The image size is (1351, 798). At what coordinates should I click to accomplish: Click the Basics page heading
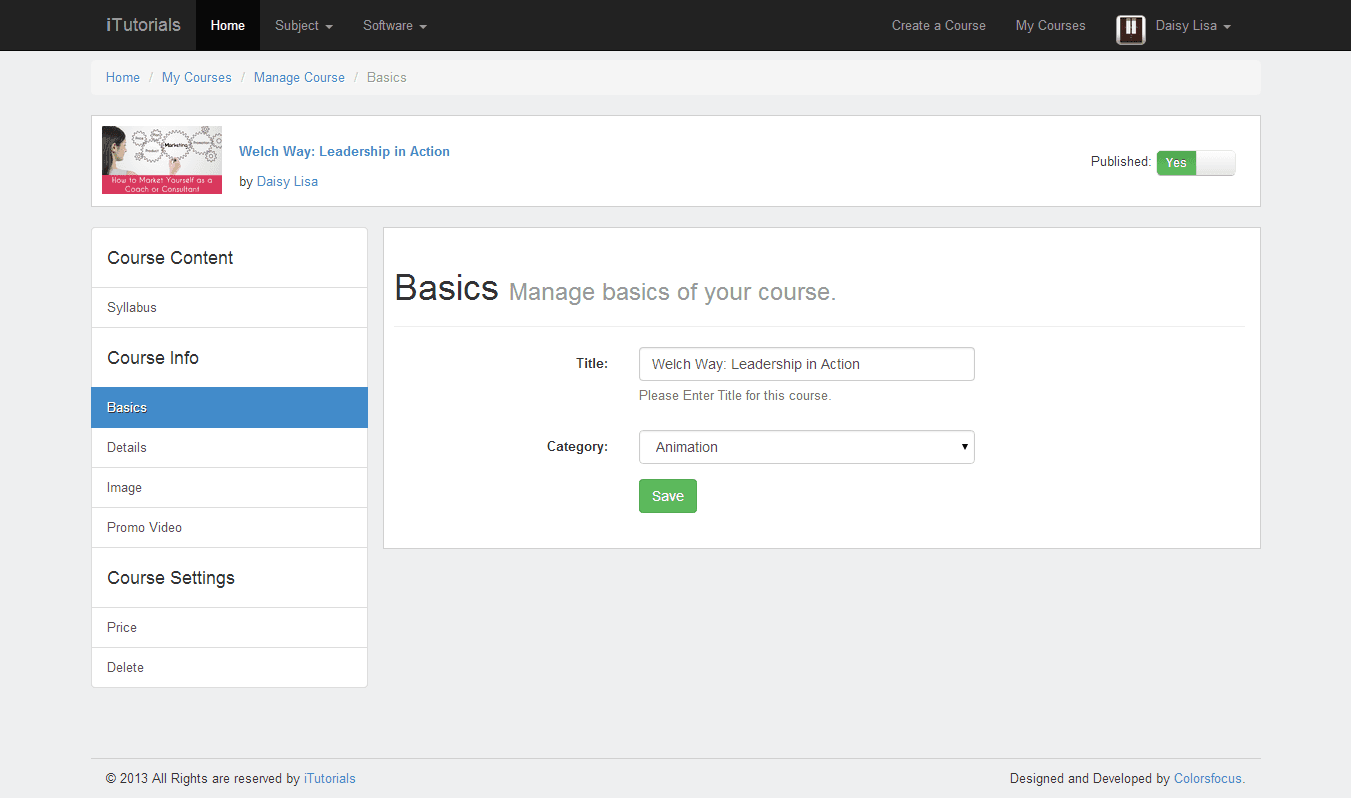coord(446,288)
